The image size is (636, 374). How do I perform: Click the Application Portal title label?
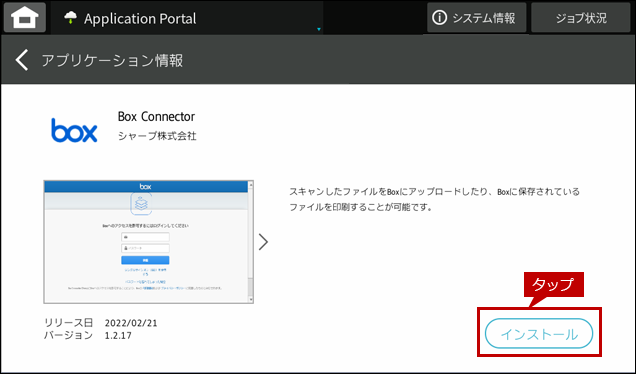pos(140,19)
